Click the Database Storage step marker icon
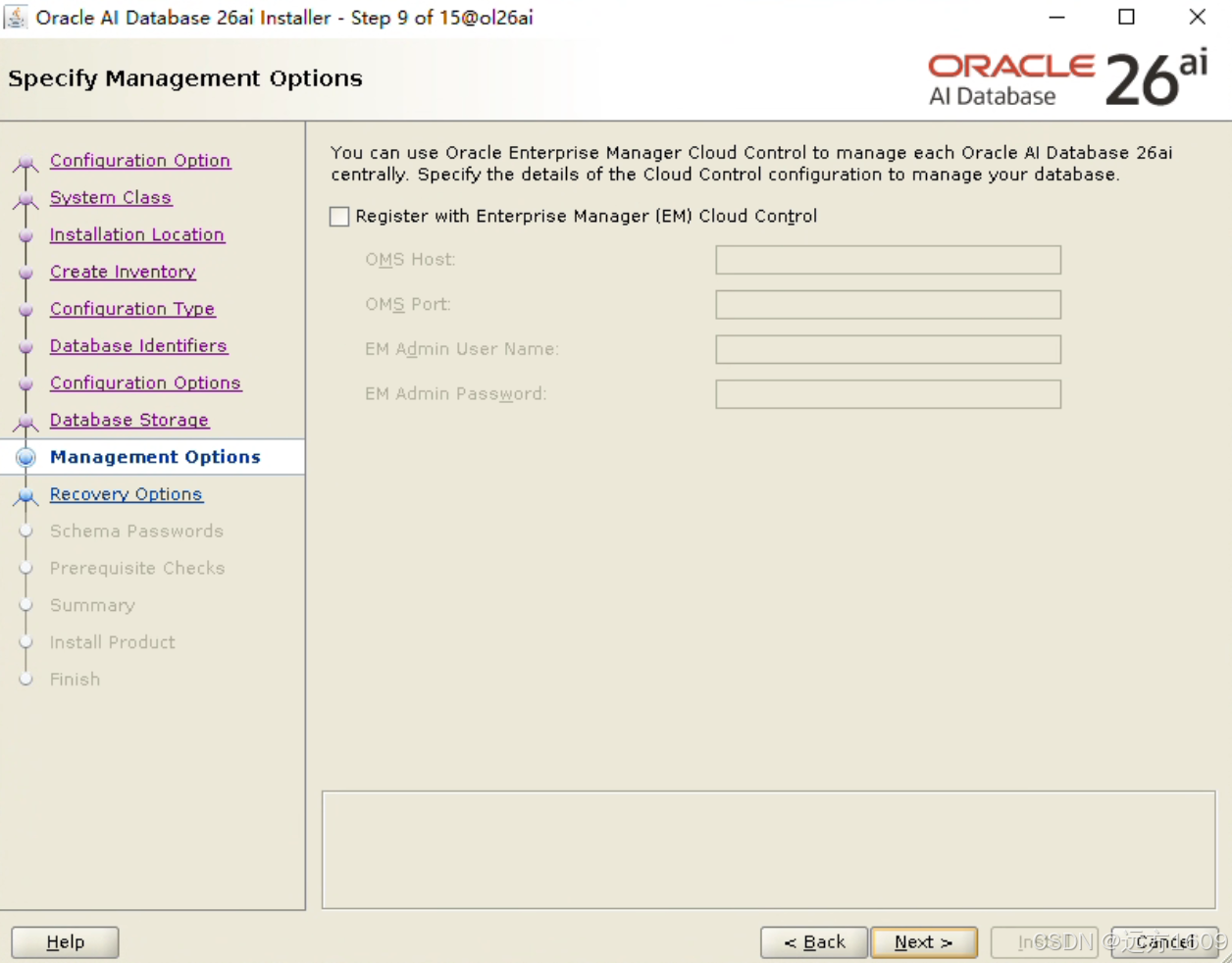 [x=26, y=423]
